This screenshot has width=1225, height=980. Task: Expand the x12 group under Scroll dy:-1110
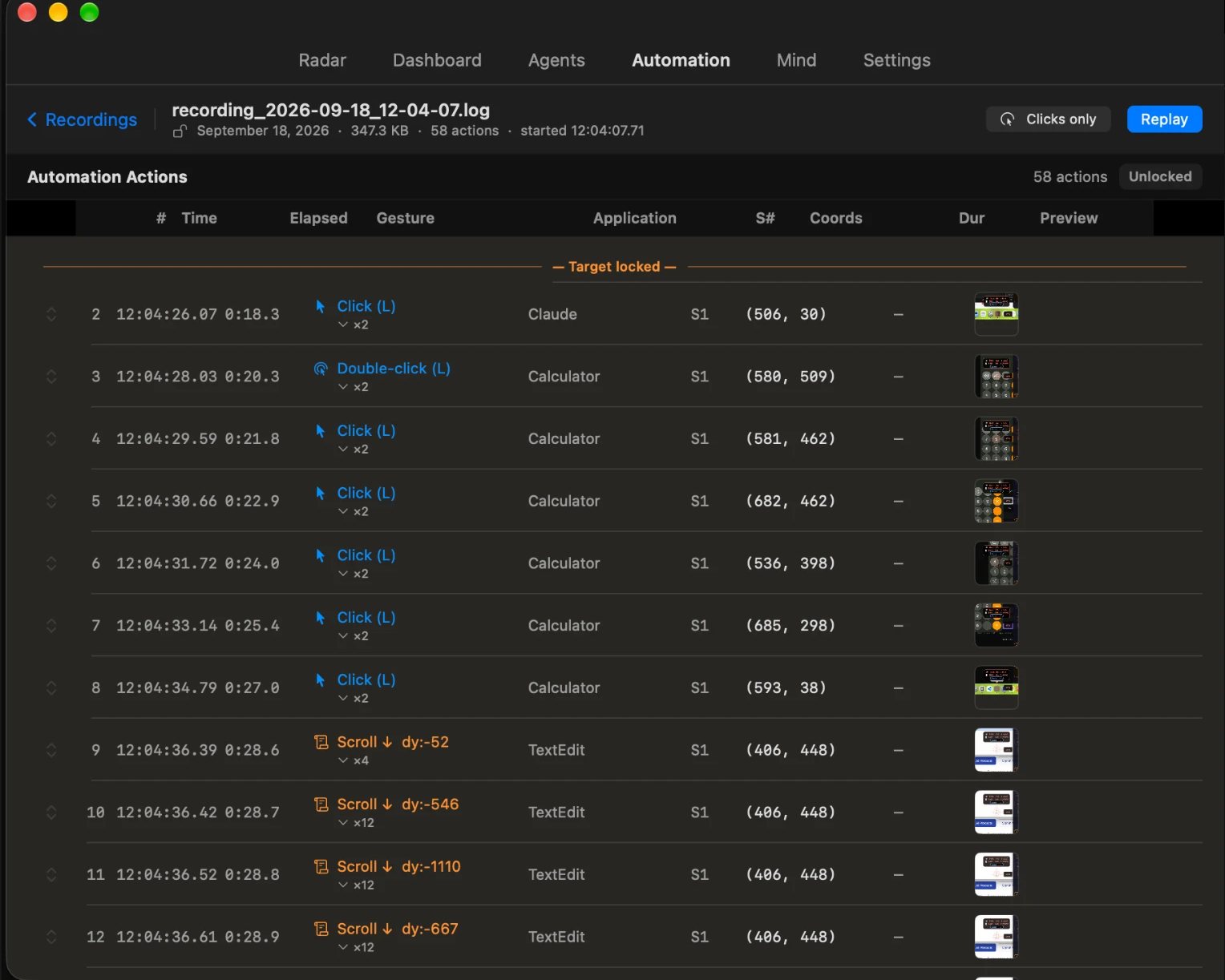point(356,885)
